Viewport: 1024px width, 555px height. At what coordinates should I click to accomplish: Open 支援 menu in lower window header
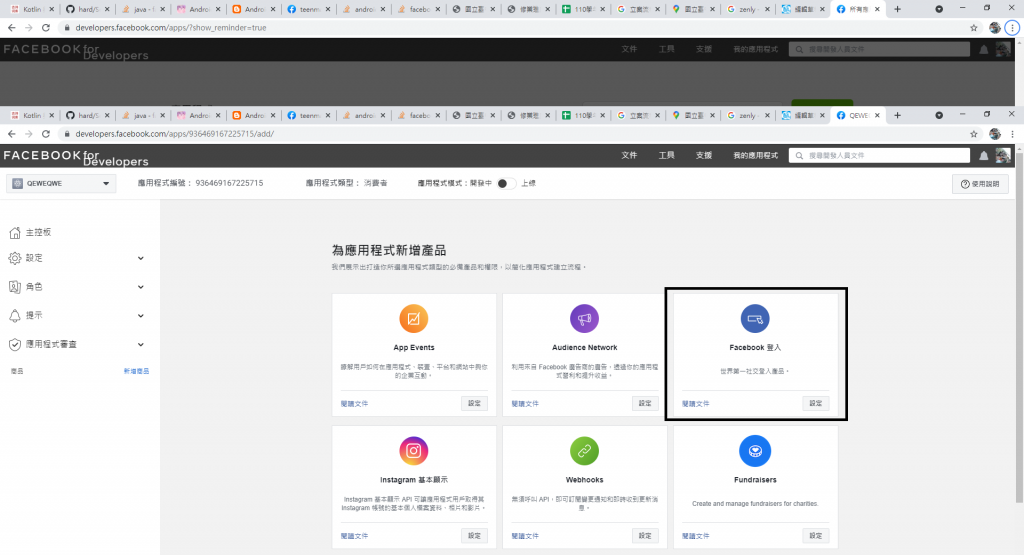pyautogui.click(x=703, y=155)
